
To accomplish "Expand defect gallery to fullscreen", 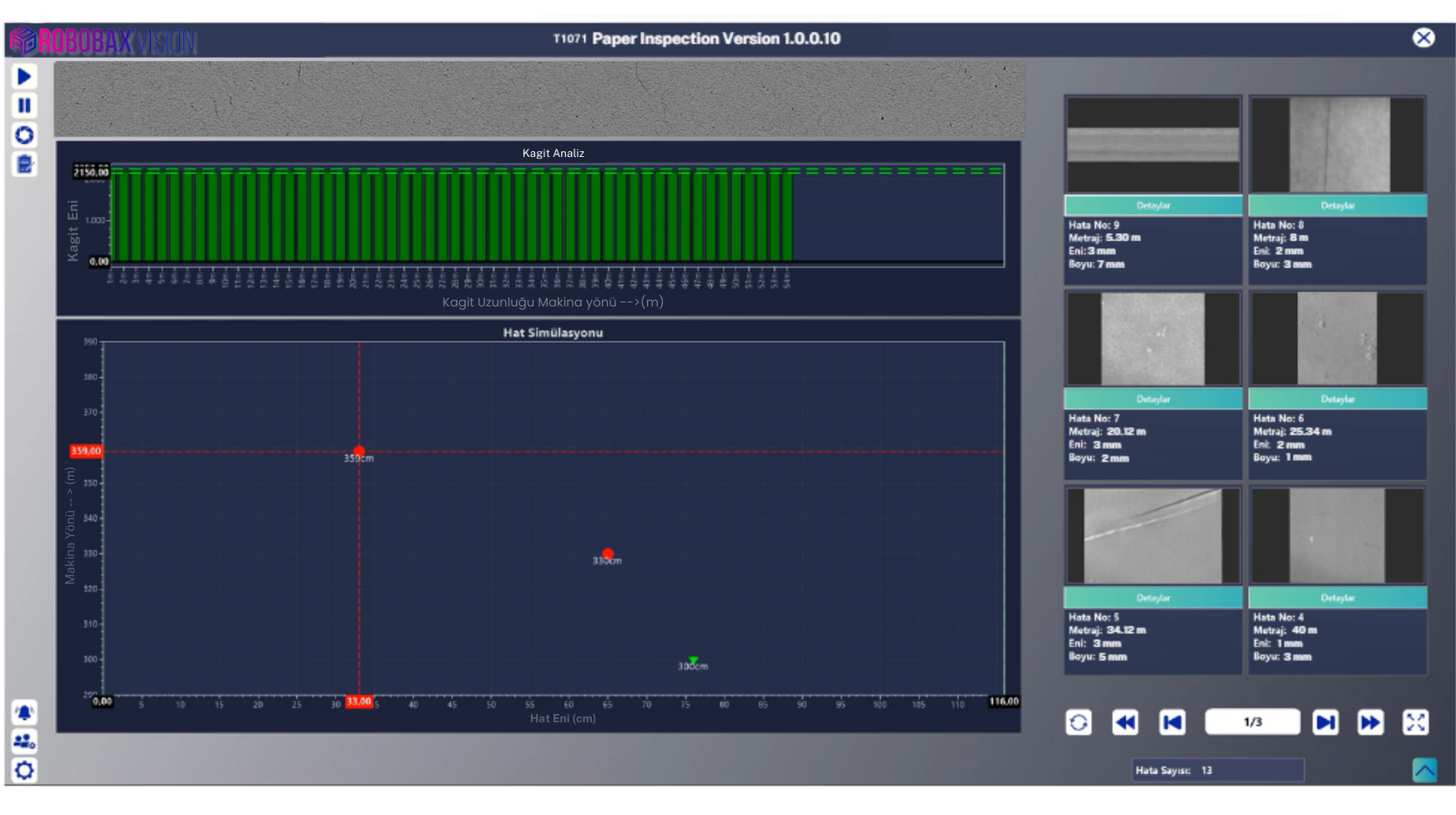I will pyautogui.click(x=1416, y=722).
